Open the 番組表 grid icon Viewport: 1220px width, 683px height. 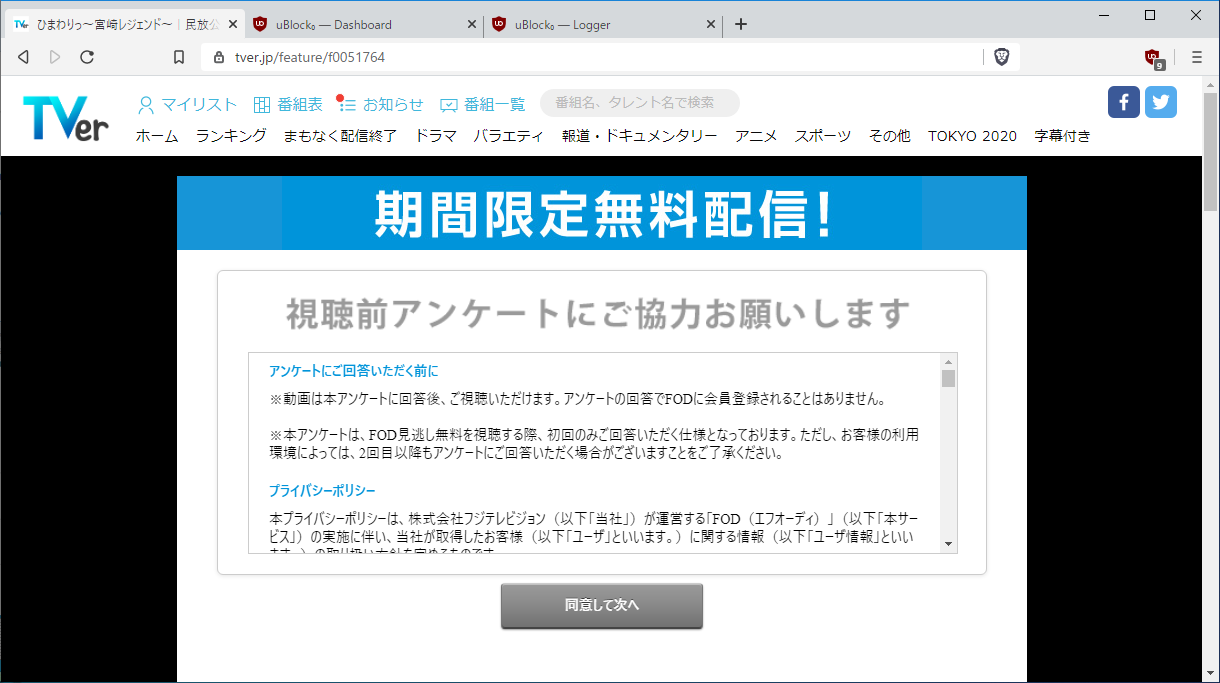click(x=261, y=104)
